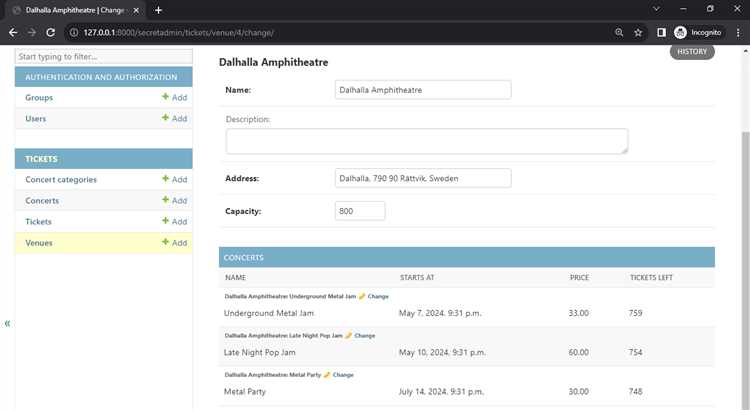Reload the page using the refresh icon
The height and width of the screenshot is (410, 750).
[50, 33]
